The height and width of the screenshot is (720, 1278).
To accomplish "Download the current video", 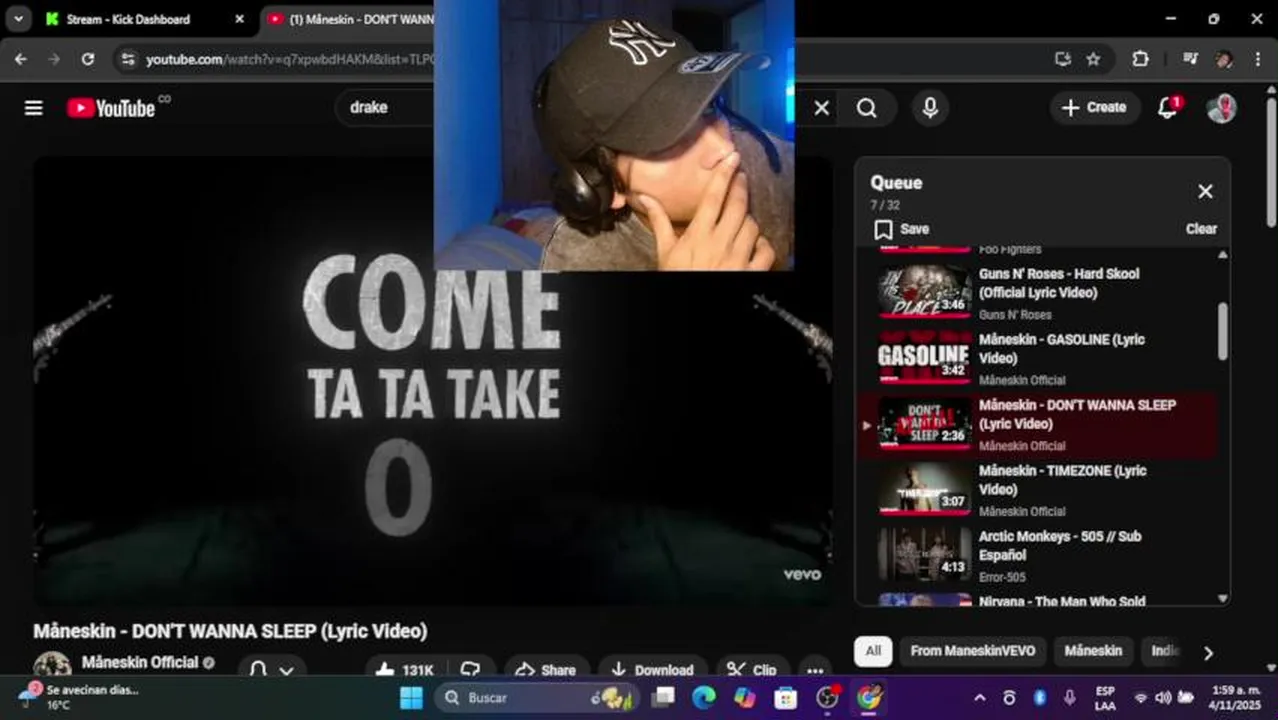I will pos(652,670).
